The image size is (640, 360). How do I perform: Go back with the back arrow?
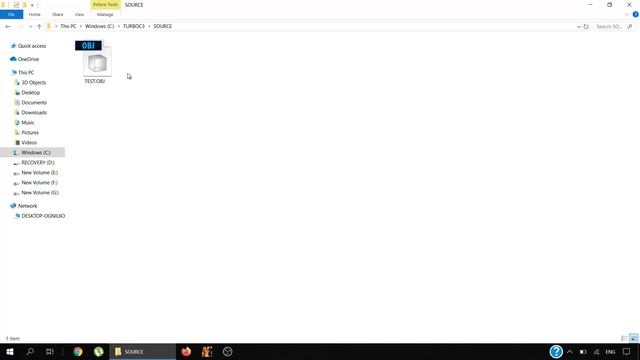8,27
